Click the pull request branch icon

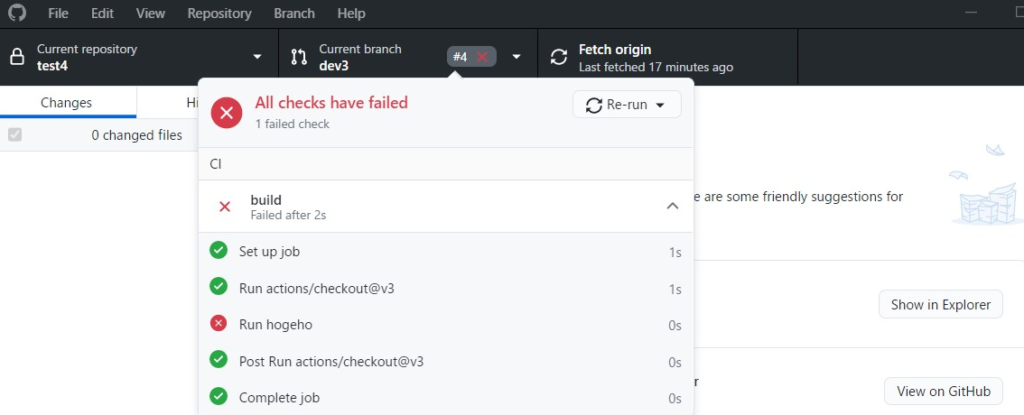[299, 58]
